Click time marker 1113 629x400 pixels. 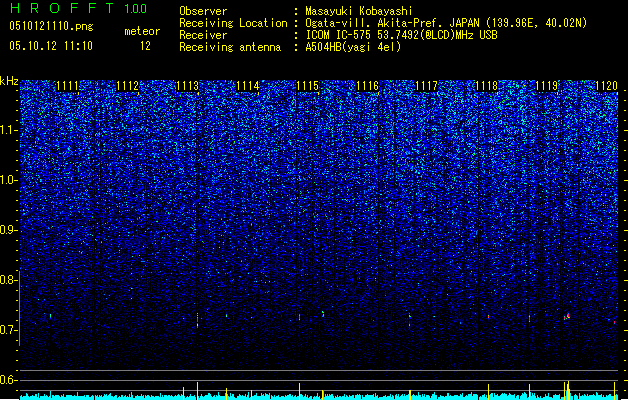(187, 86)
